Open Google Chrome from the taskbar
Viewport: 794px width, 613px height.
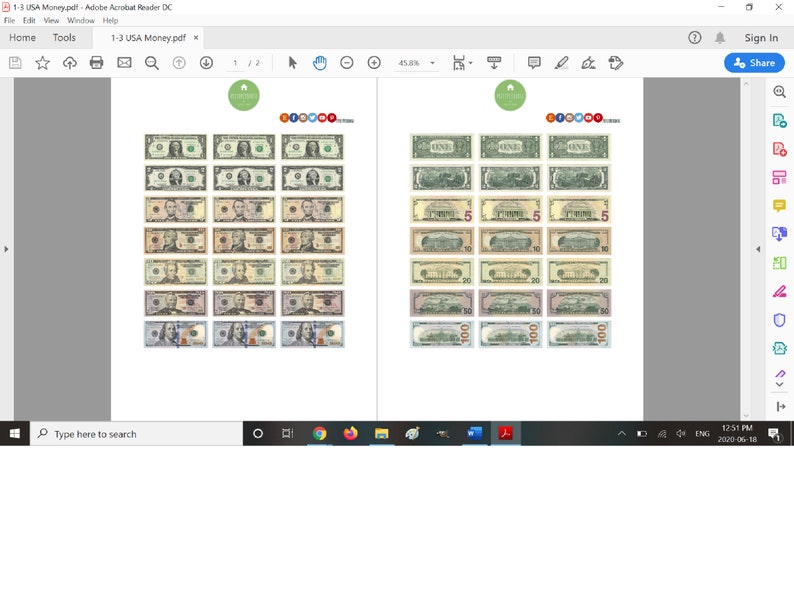click(320, 433)
